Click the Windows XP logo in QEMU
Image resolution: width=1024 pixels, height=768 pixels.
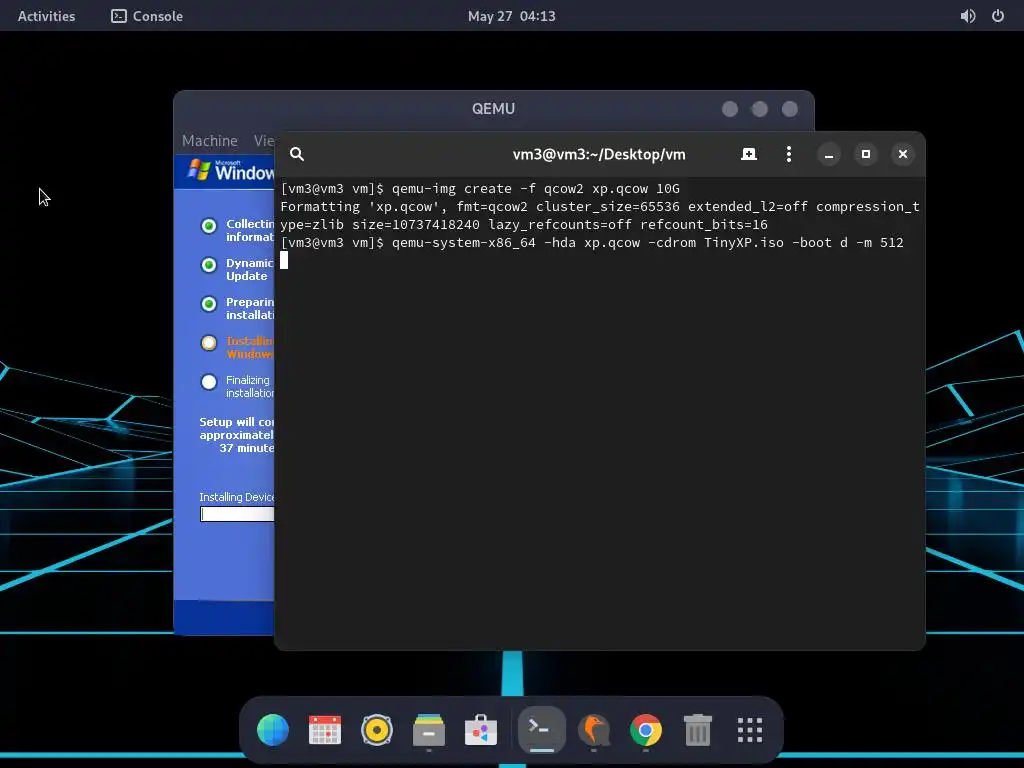pyautogui.click(x=199, y=170)
